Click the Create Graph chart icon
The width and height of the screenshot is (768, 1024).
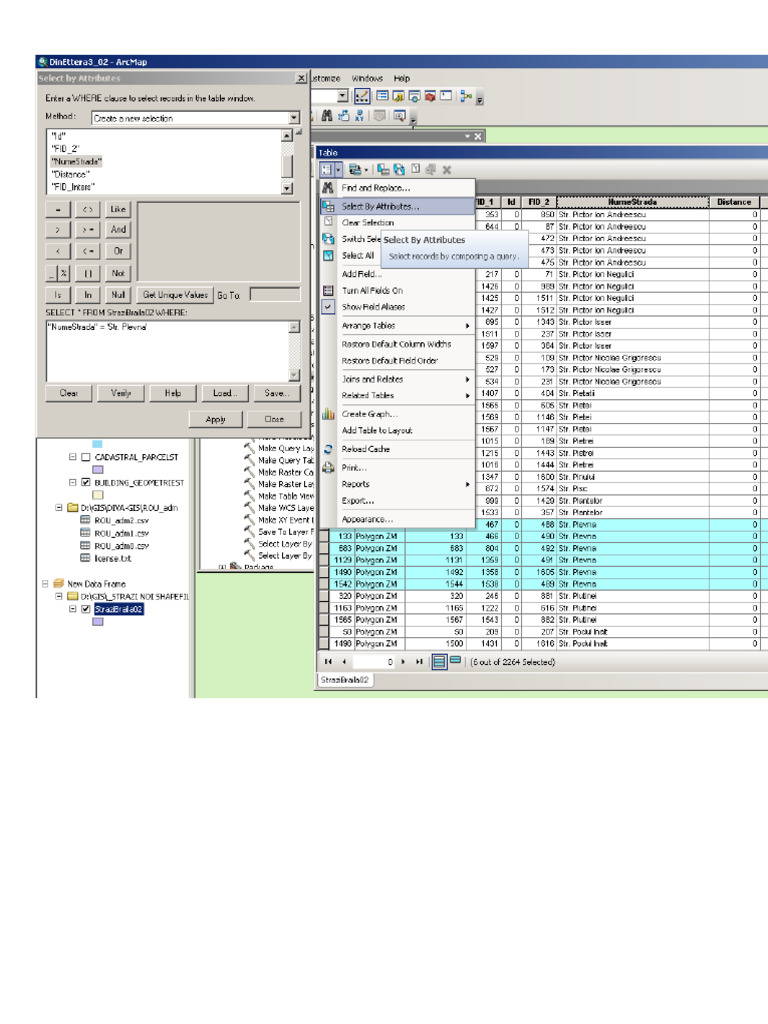(327, 413)
